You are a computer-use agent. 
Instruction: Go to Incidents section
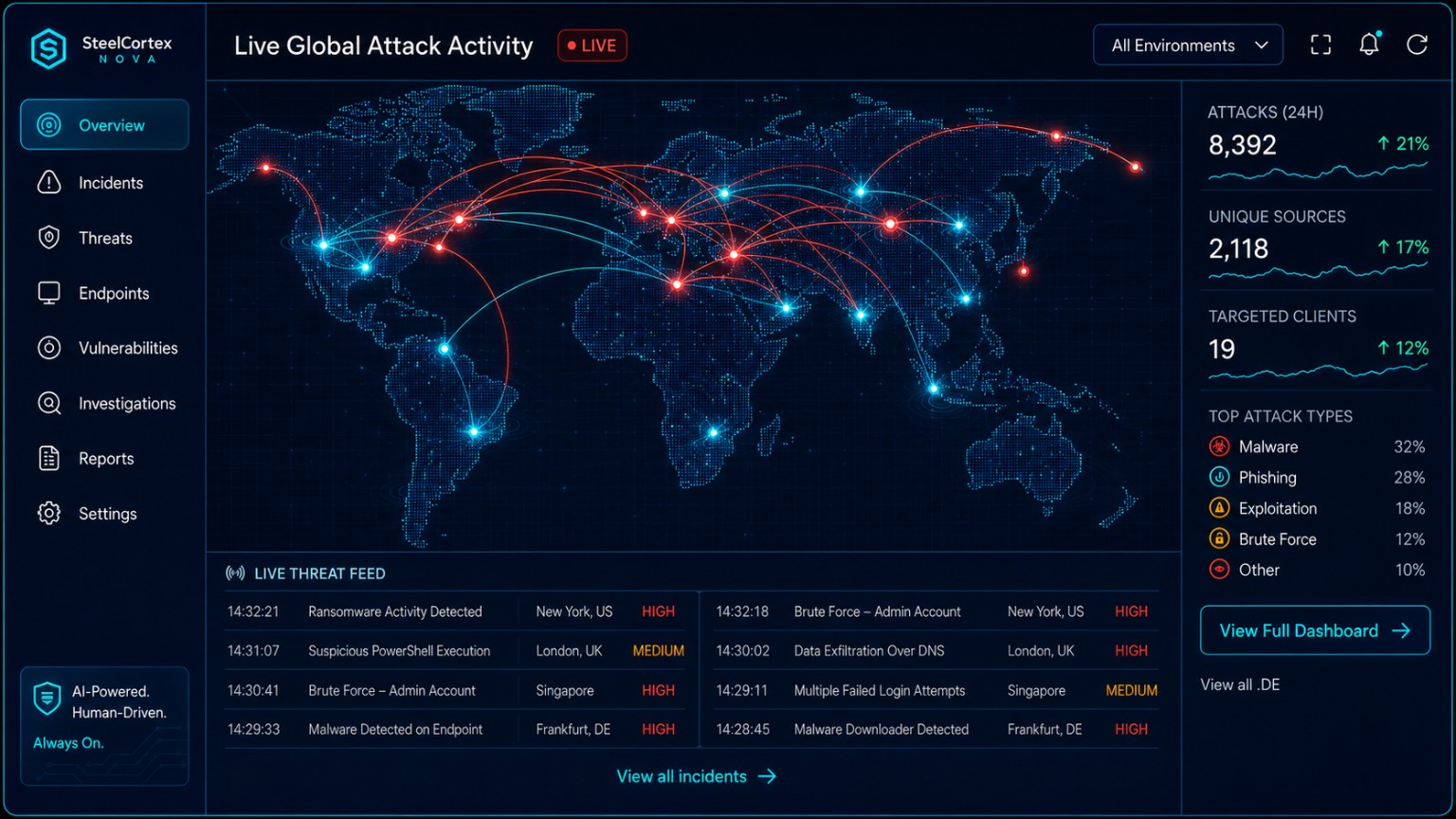111,183
